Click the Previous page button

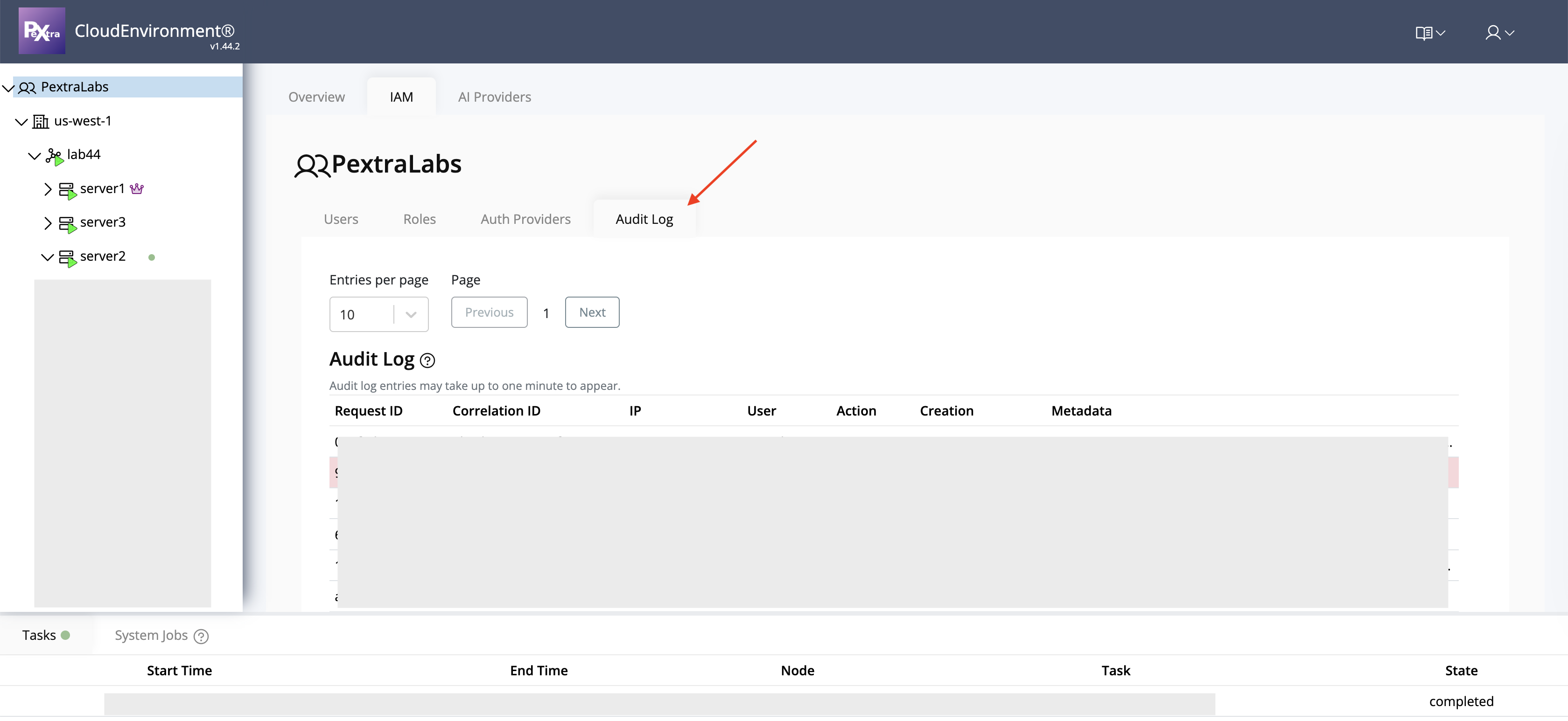coord(489,312)
